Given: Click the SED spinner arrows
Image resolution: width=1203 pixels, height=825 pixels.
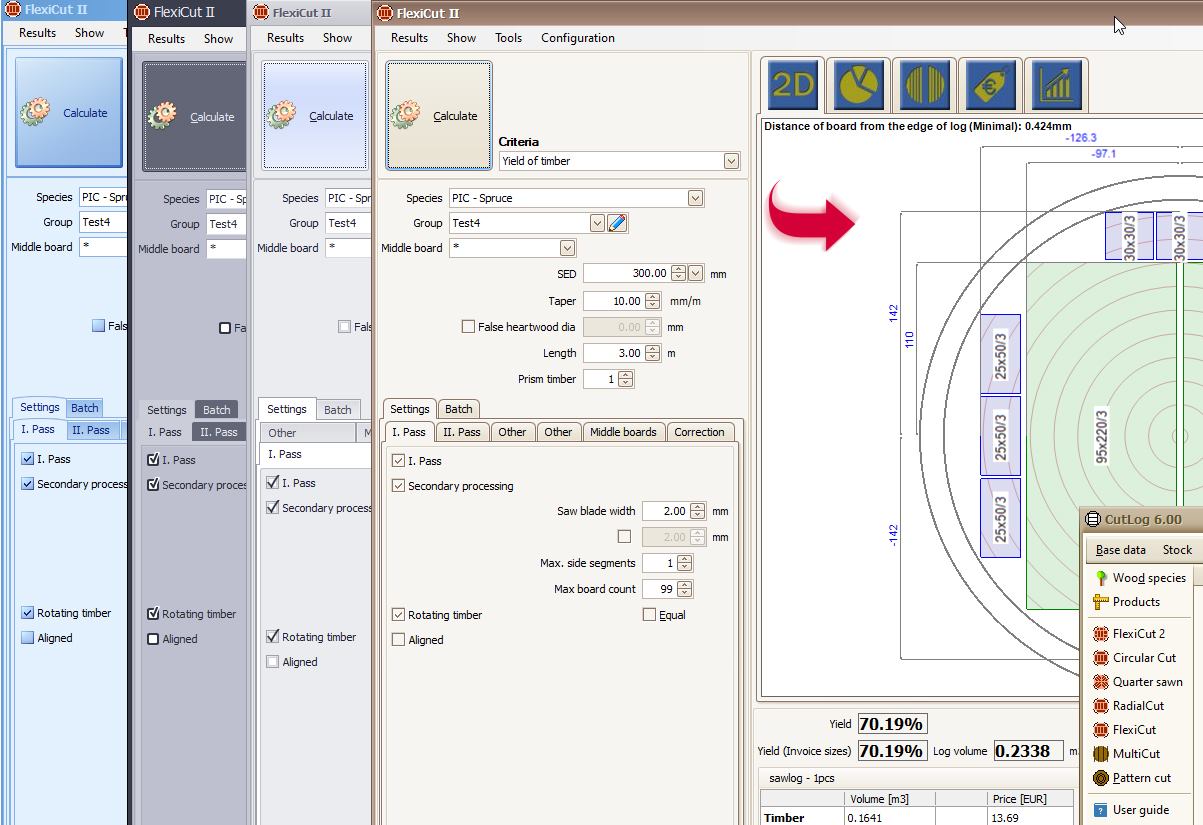Looking at the screenshot, I should pyautogui.click(x=679, y=273).
